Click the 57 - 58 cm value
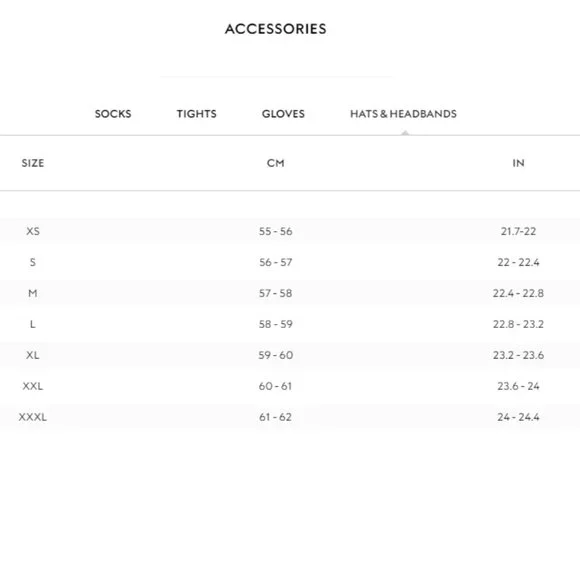The height and width of the screenshot is (580, 580). tap(276, 293)
